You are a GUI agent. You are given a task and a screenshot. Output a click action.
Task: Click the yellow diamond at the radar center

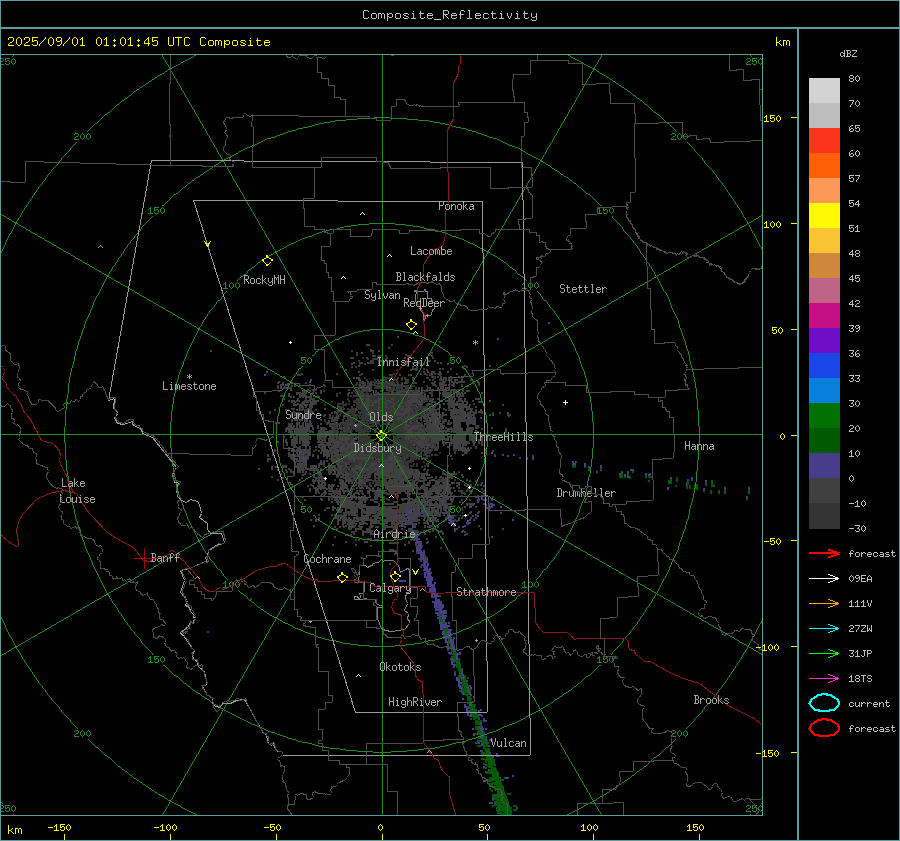(381, 436)
